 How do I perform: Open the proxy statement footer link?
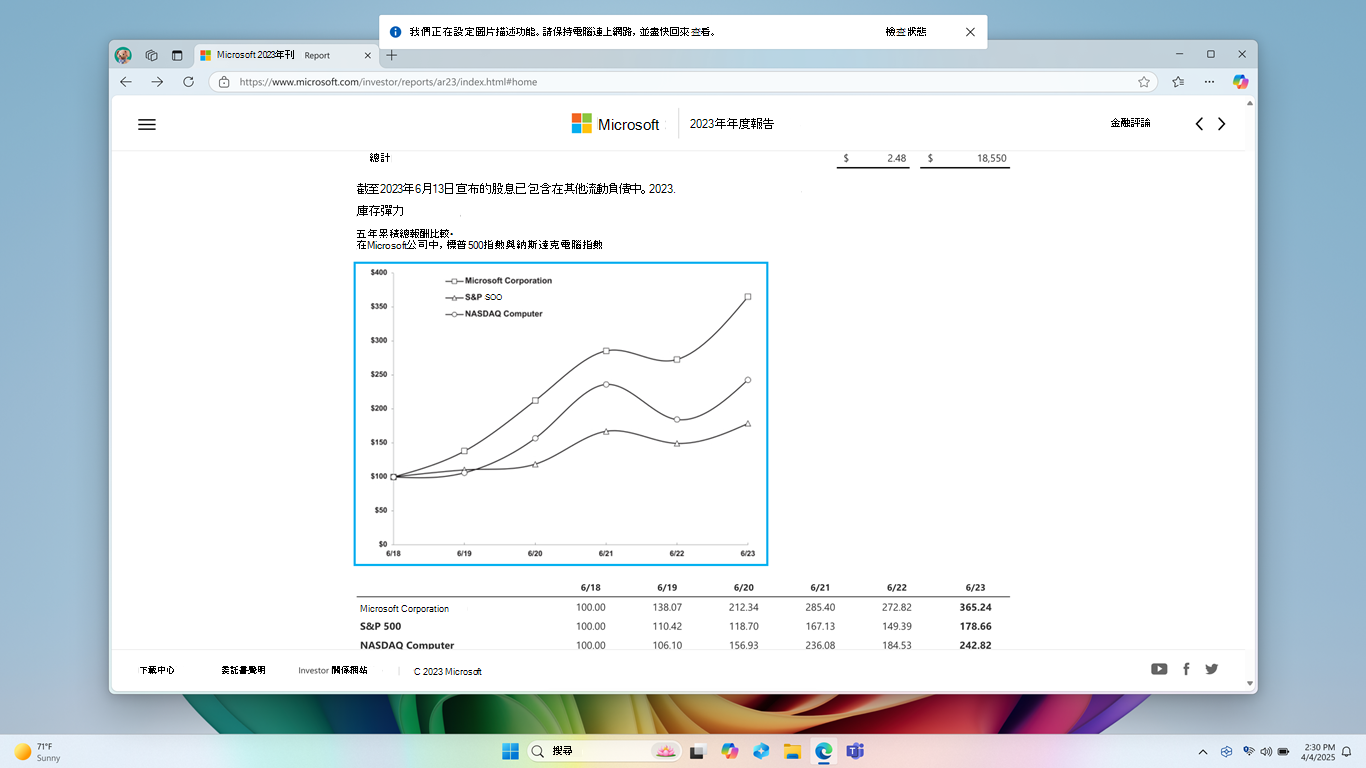click(x=243, y=670)
